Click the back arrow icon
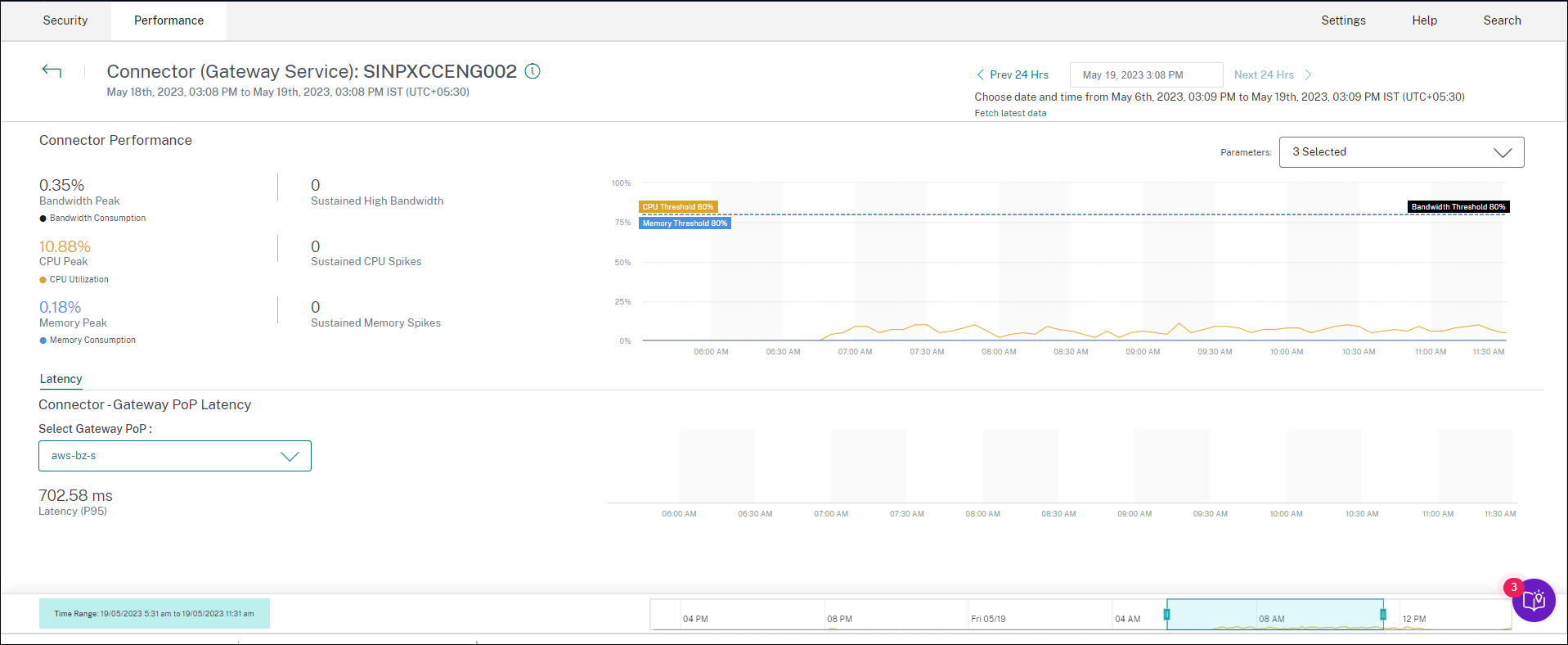Image resolution: width=1568 pixels, height=645 pixels. tap(52, 71)
